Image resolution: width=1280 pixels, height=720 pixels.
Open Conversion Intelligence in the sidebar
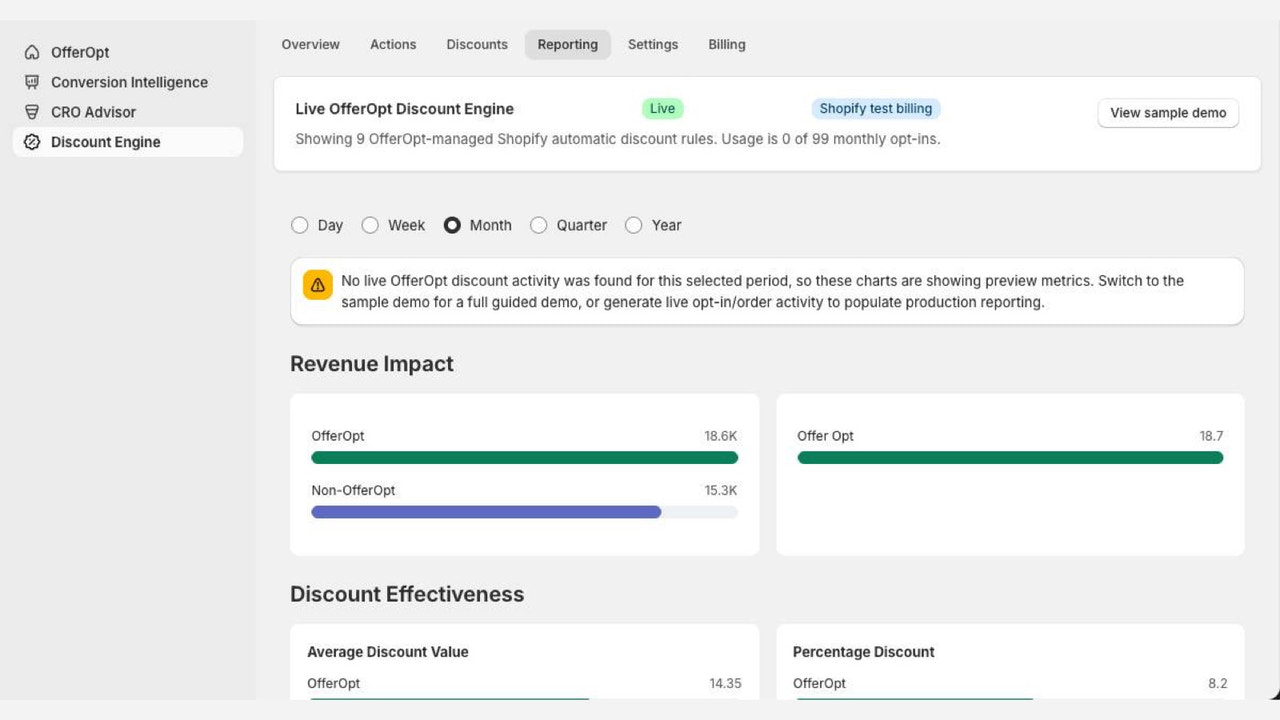click(x=128, y=82)
